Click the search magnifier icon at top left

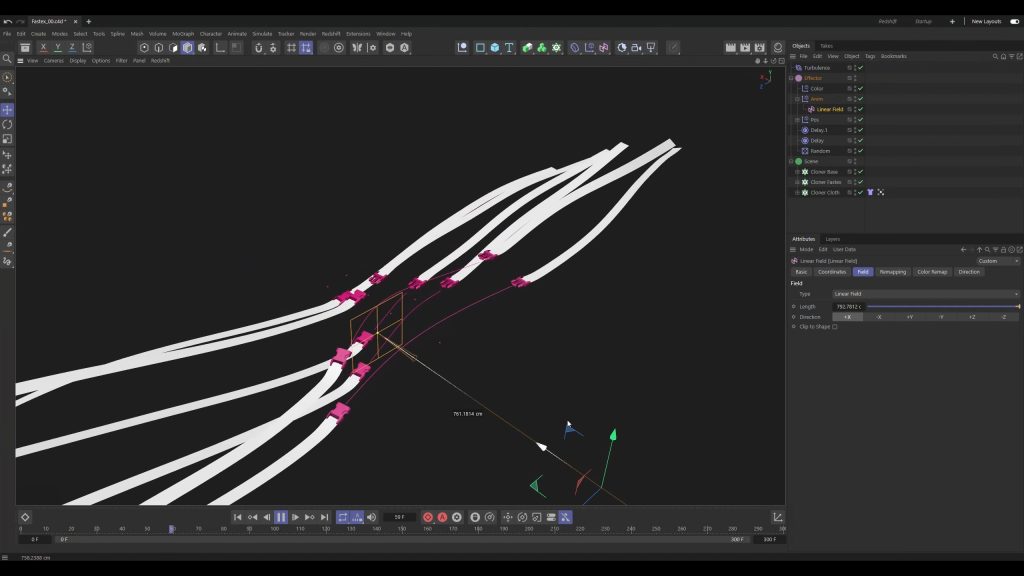pyautogui.click(x=7, y=59)
